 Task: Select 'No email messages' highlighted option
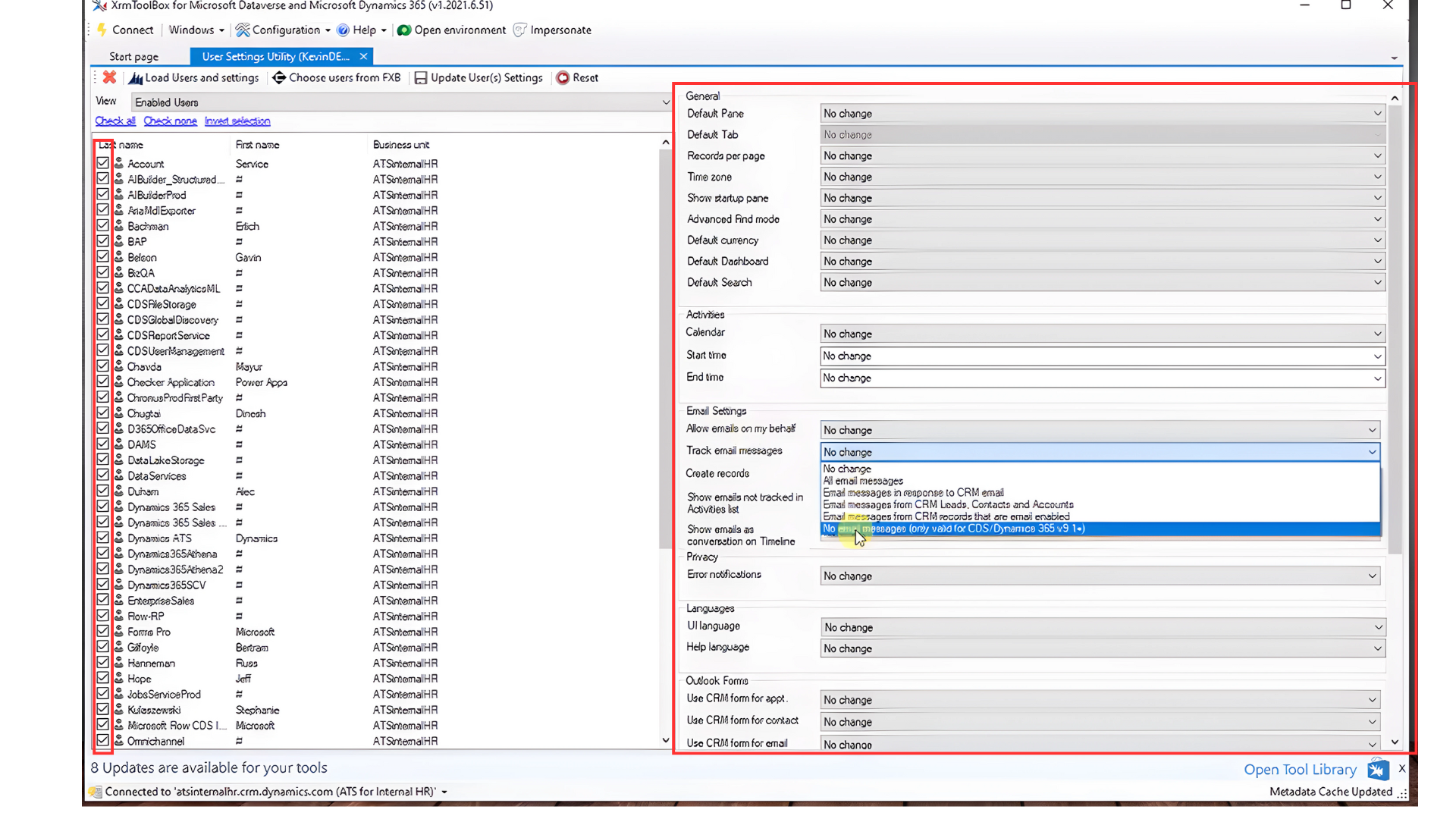tap(1100, 529)
